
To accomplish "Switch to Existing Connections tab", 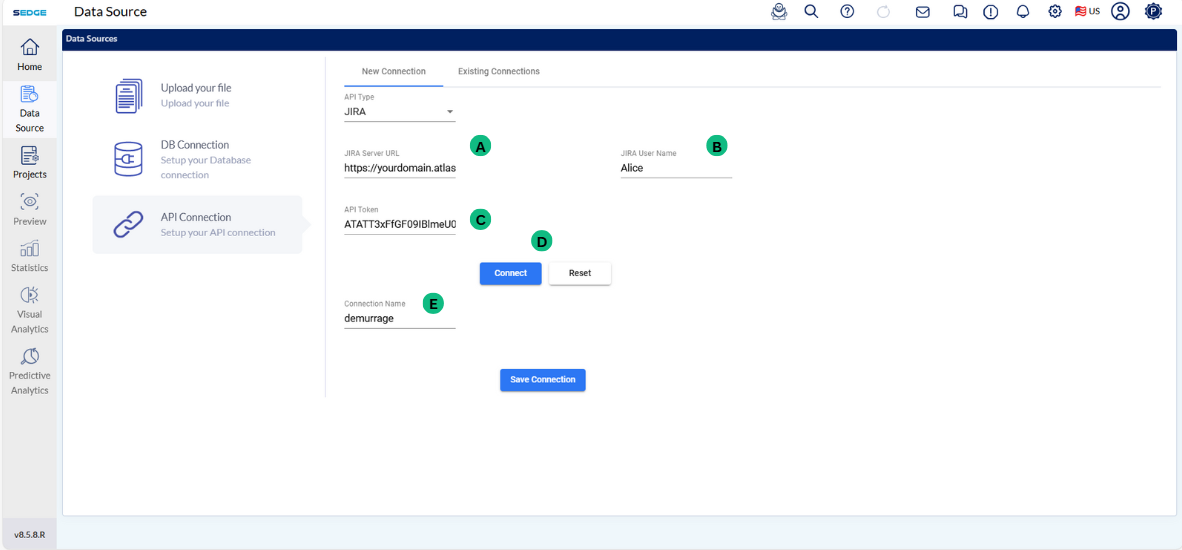I will [x=498, y=72].
